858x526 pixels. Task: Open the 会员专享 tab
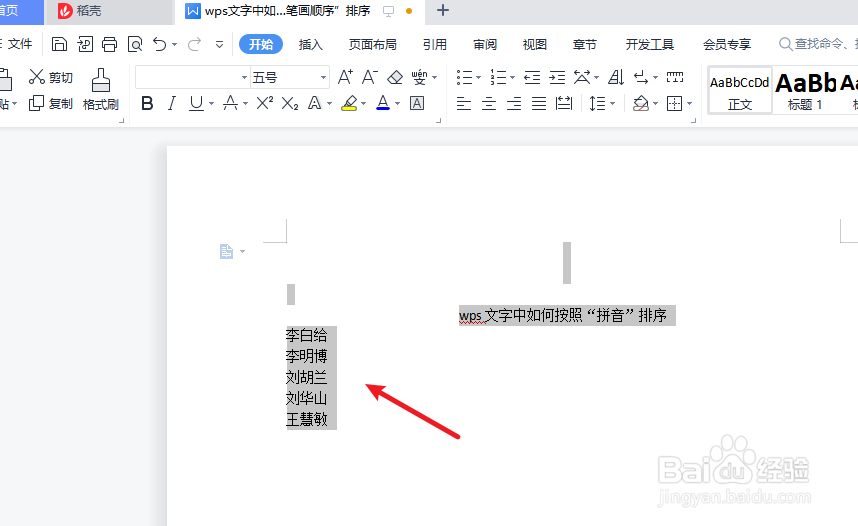[x=727, y=44]
